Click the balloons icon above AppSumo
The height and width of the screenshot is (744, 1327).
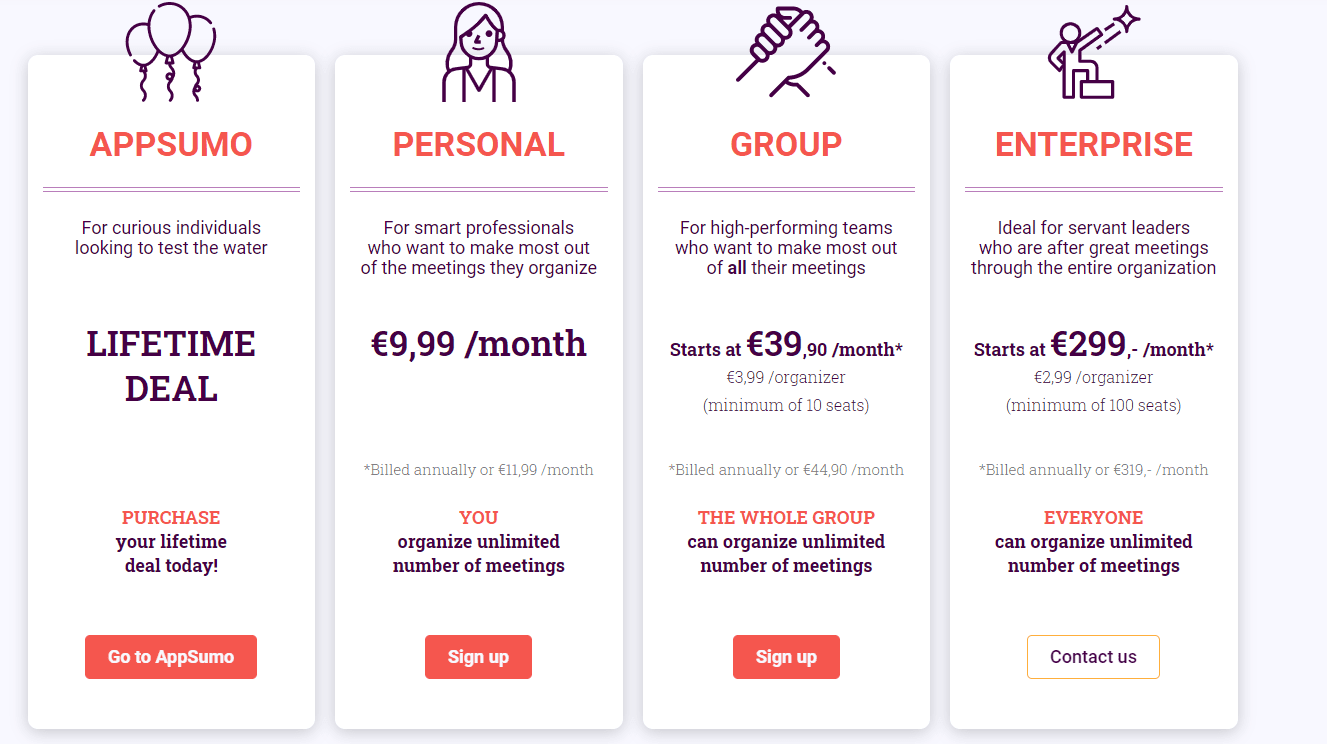[x=170, y=50]
